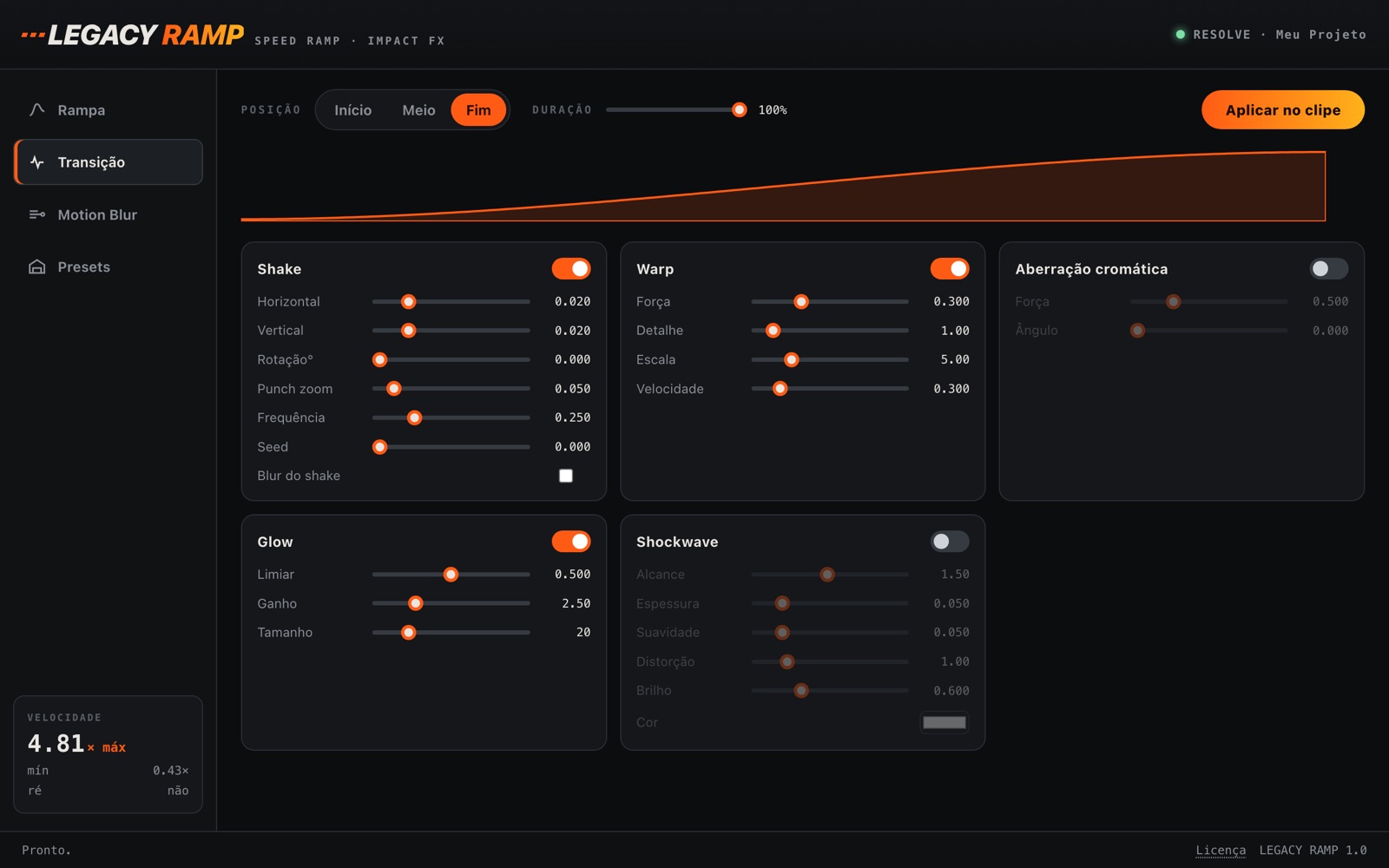Click the Shake Punch zoom slider
The height and width of the screenshot is (868, 1389).
click(451, 389)
